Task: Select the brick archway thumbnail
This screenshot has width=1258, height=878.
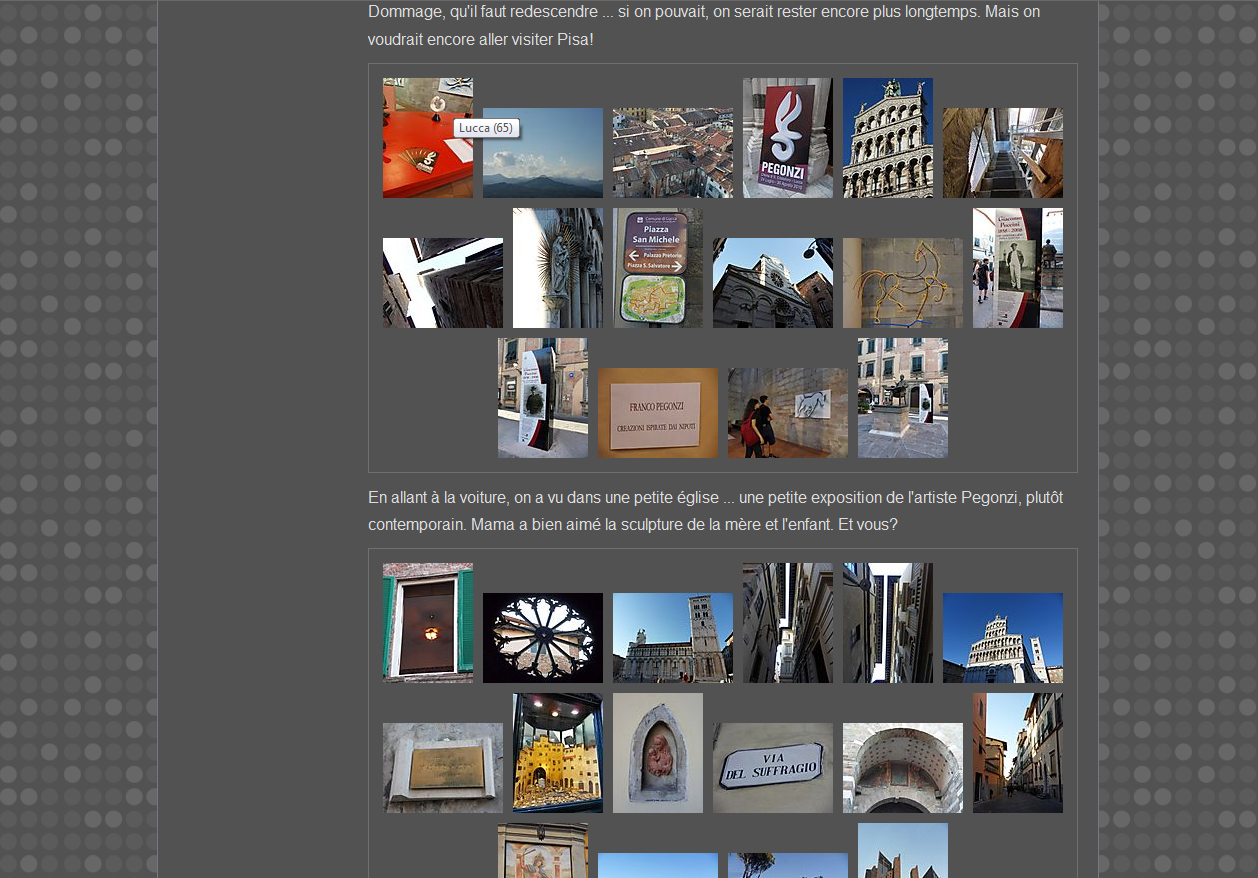Action: tap(902, 767)
